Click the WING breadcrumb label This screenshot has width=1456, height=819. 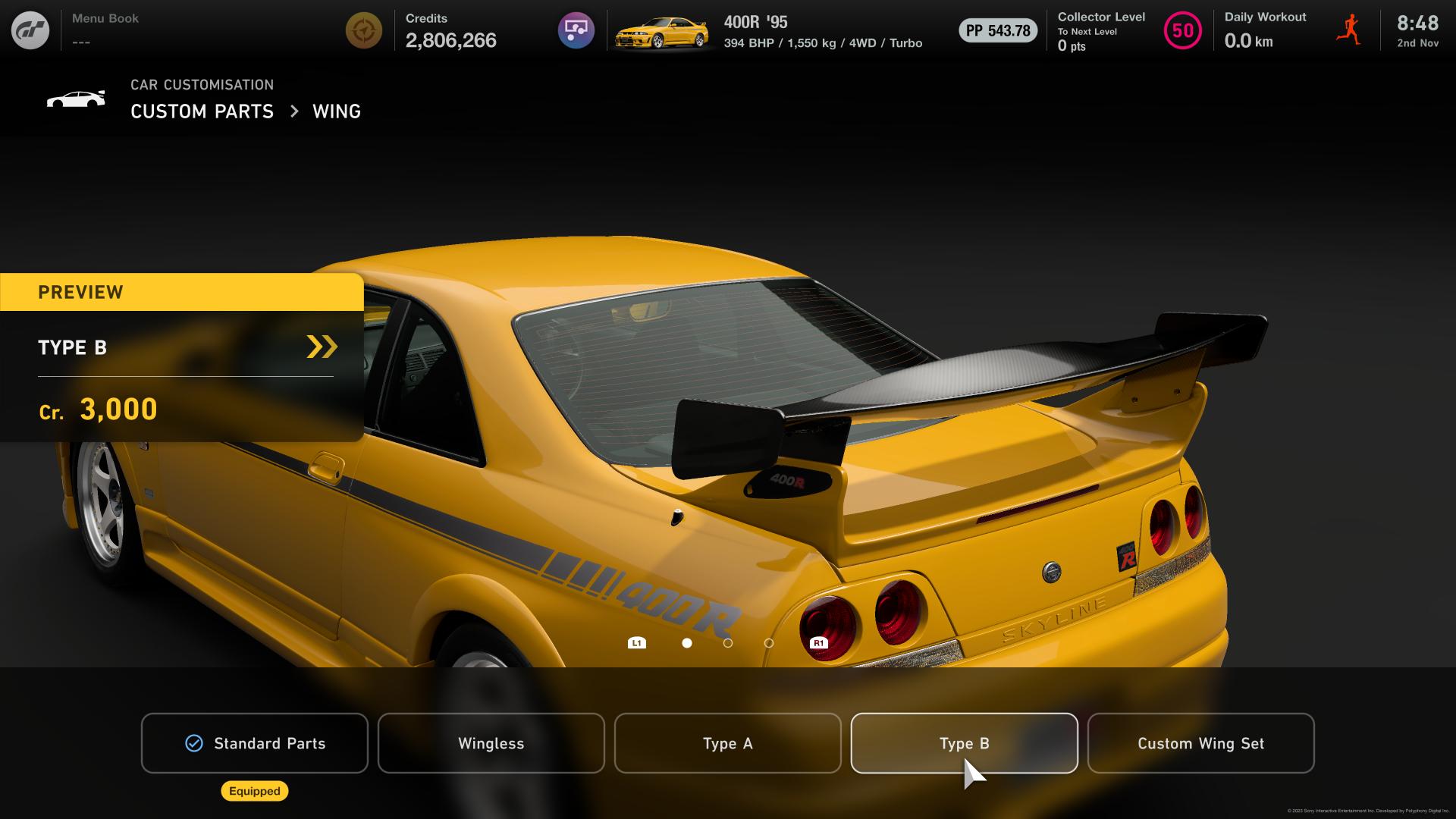(337, 111)
